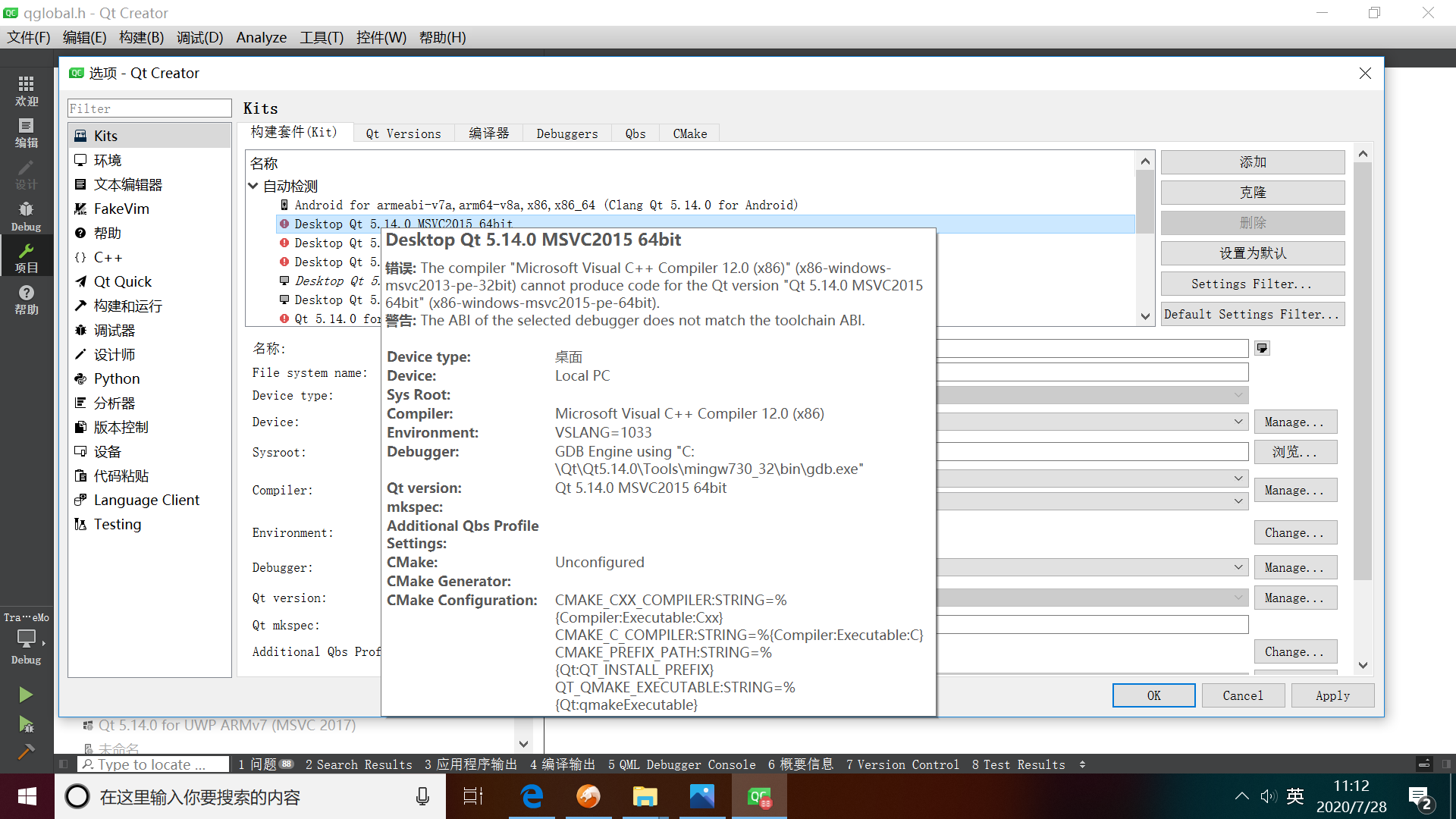
Task: Open FakeVim settings category
Action: (121, 209)
